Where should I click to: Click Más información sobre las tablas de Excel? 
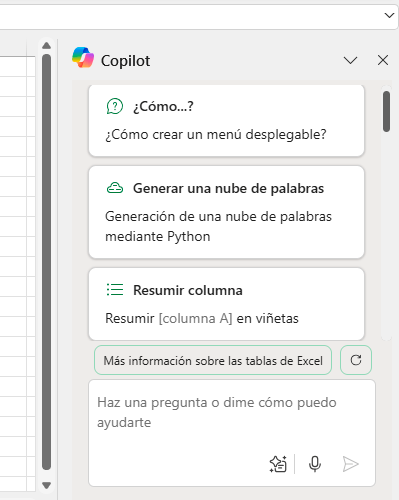(x=213, y=360)
